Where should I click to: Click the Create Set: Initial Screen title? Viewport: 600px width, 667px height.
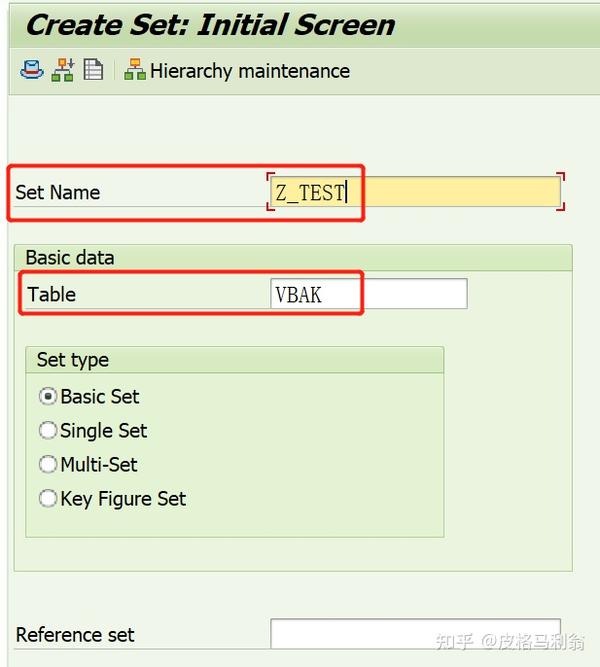click(210, 25)
